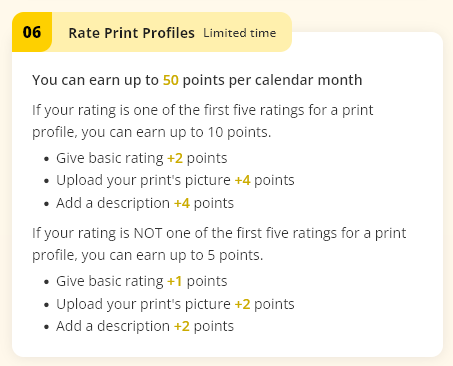Click the +4 value for description
This screenshot has width=453, height=366.
coord(182,203)
